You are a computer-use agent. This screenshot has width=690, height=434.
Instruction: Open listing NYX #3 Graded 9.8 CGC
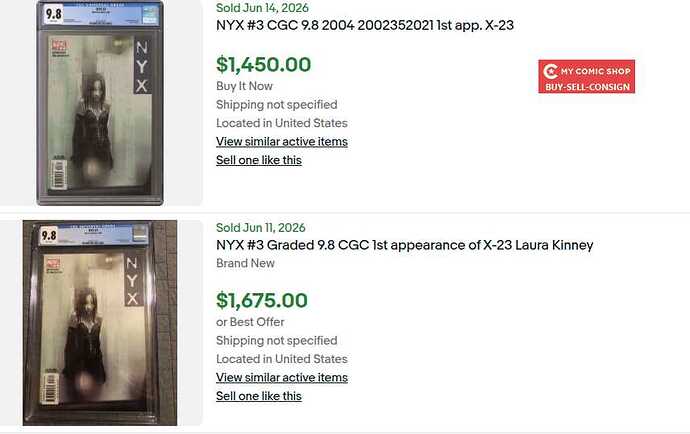404,245
